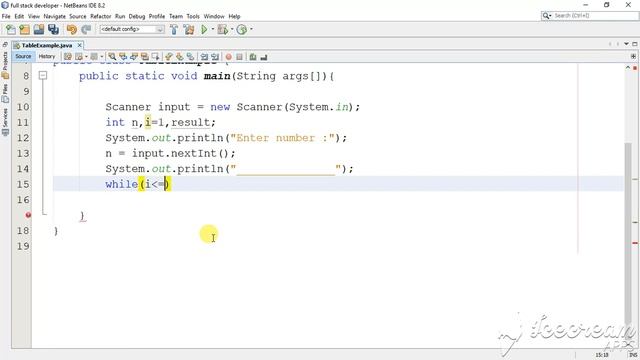The width and height of the screenshot is (640, 360).
Task: Jump to the next search occurrence
Action: tap(133, 57)
